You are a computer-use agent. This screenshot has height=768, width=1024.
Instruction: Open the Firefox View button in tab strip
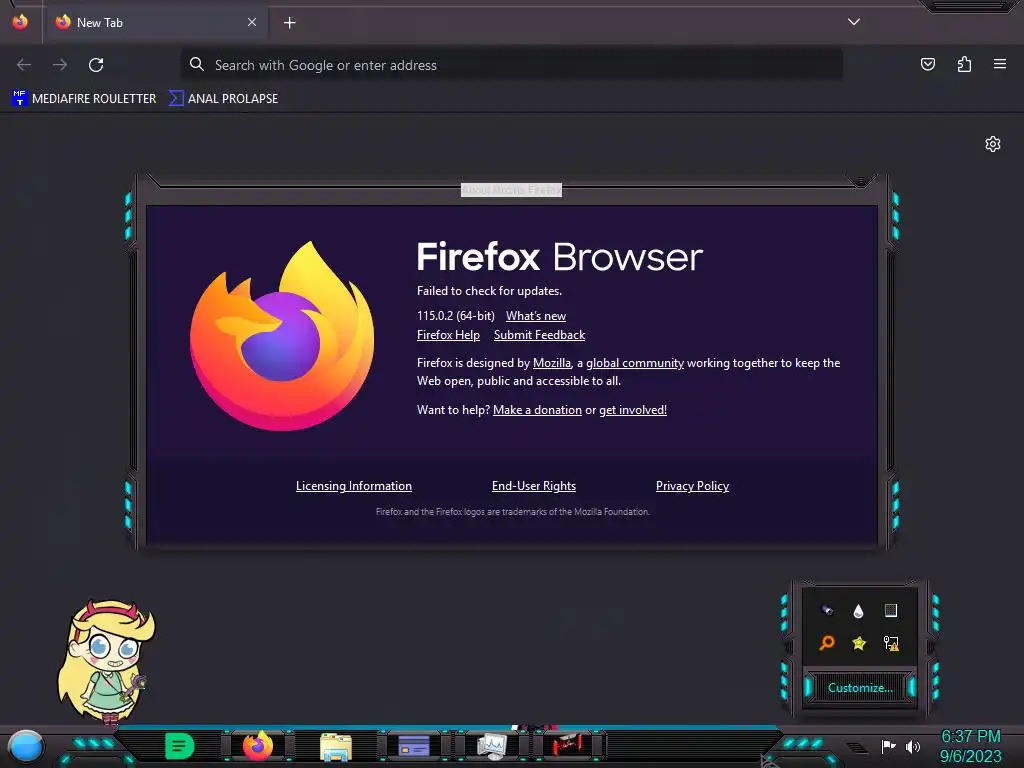click(20, 22)
